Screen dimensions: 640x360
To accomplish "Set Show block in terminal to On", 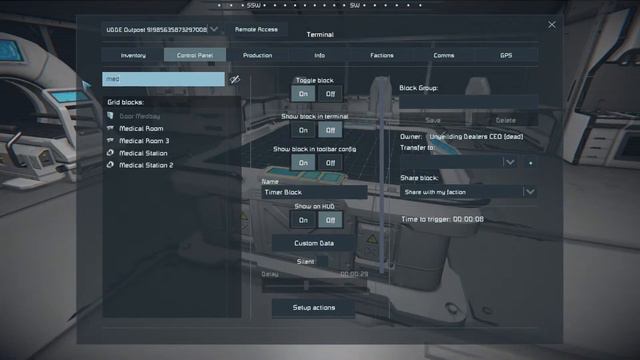I will pos(303,130).
